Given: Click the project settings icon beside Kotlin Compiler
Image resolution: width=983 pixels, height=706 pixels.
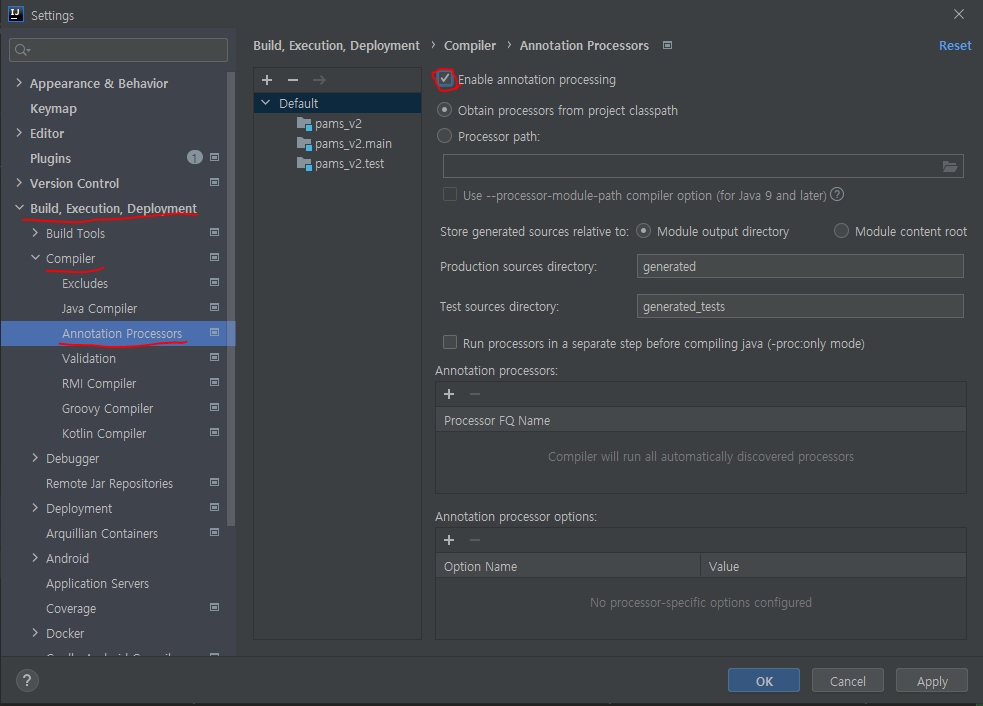Looking at the screenshot, I should 214,433.
